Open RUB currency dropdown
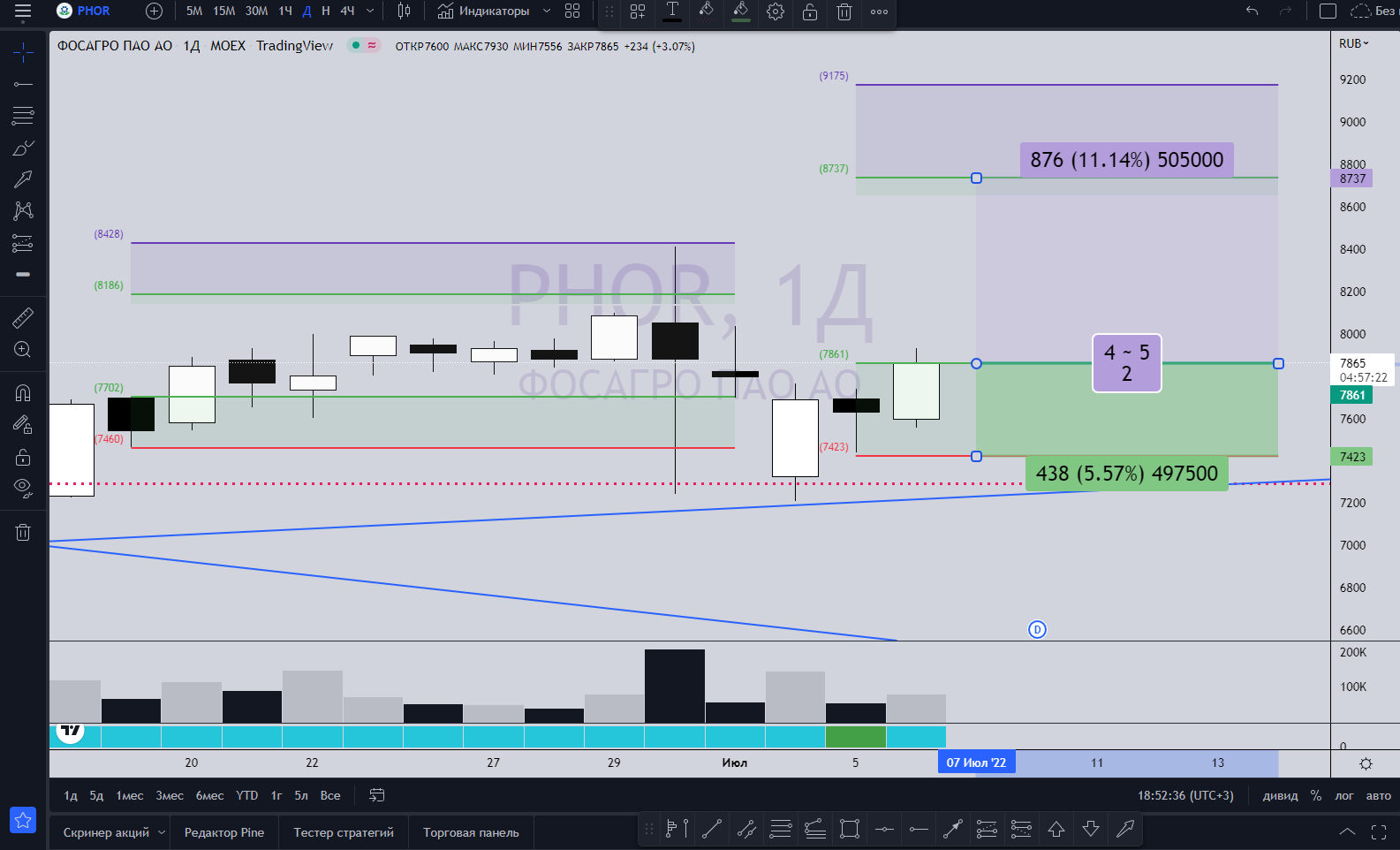 (1353, 43)
